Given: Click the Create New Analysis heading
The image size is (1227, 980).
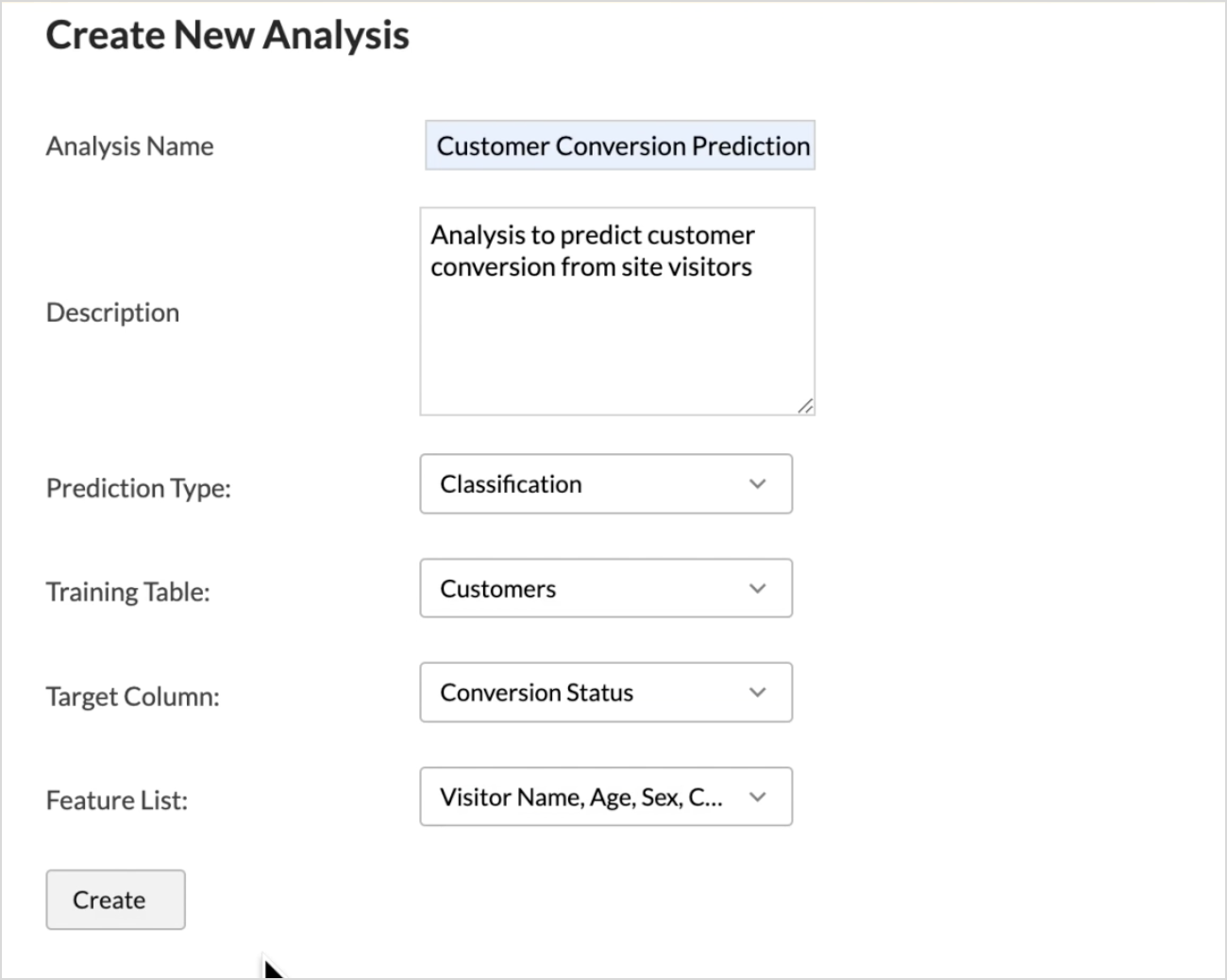Looking at the screenshot, I should point(227,35).
